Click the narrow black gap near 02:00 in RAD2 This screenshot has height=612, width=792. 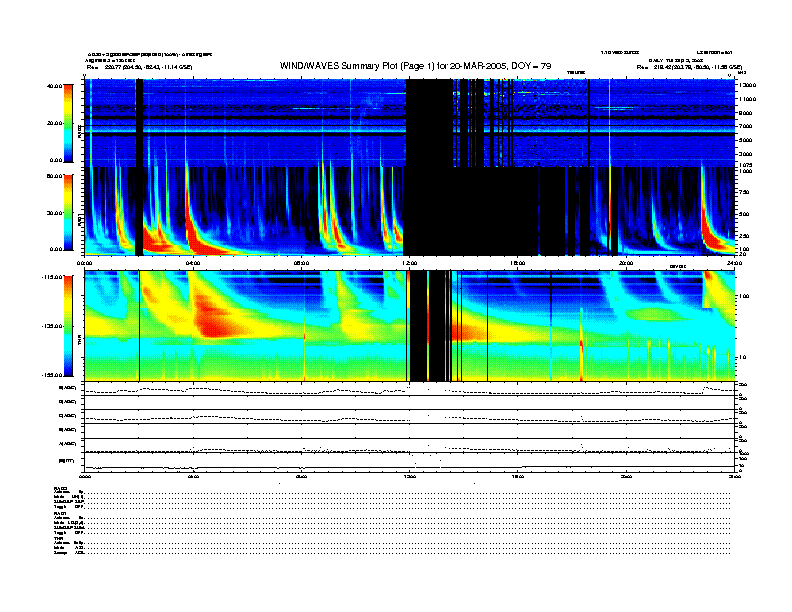coord(139,123)
